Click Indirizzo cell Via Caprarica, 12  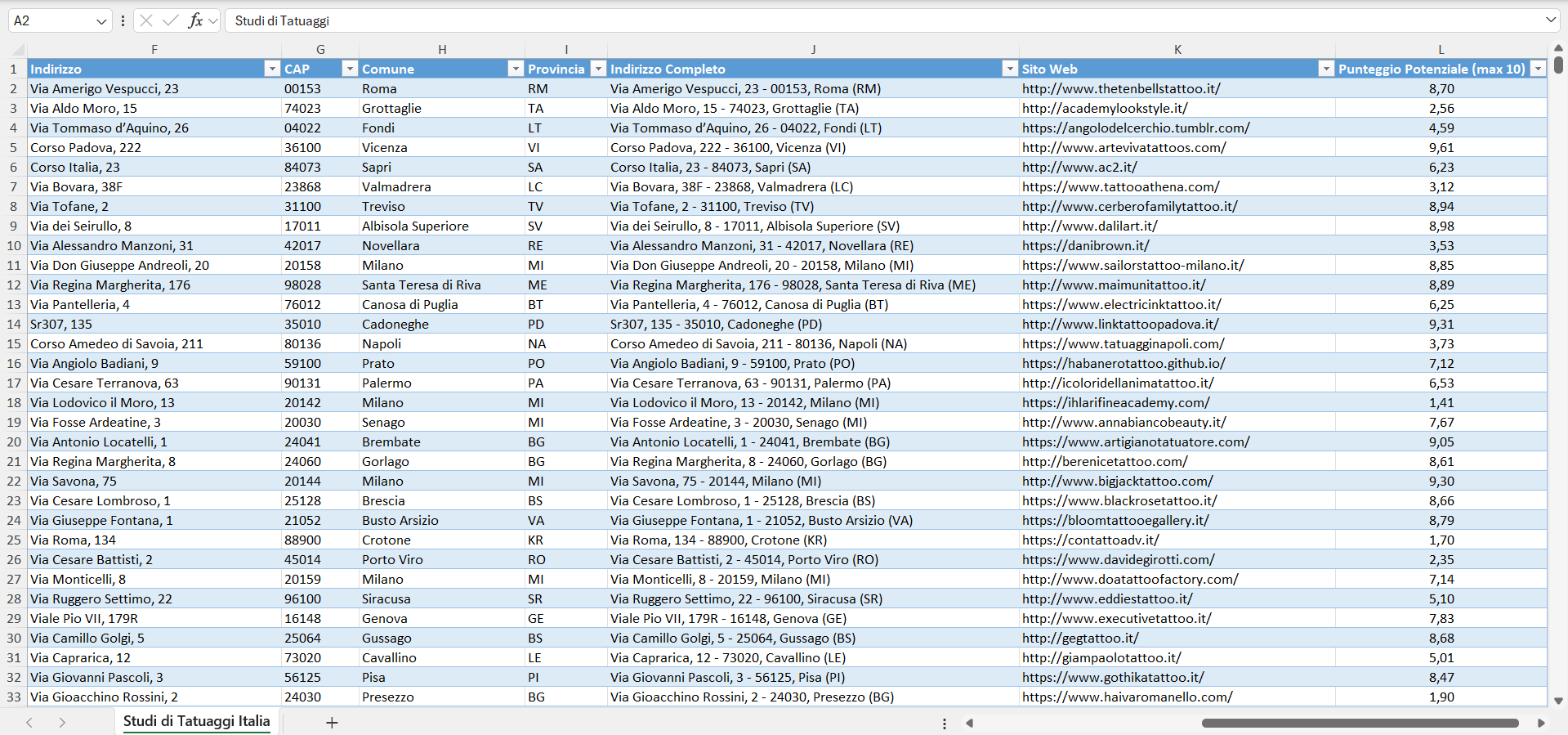154,657
